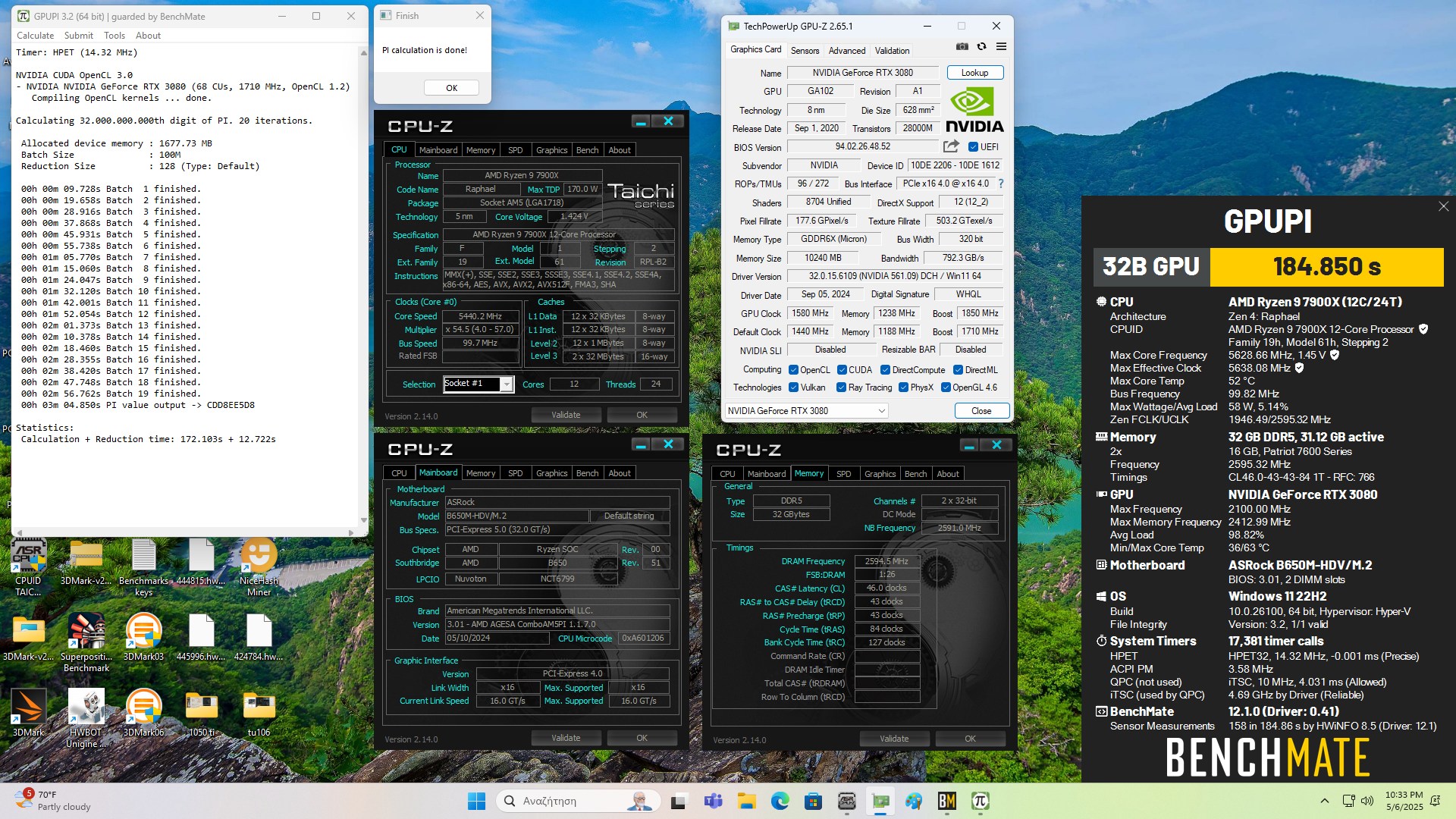Open the weather widget on the taskbar
1456x819 pixels.
pos(55,801)
